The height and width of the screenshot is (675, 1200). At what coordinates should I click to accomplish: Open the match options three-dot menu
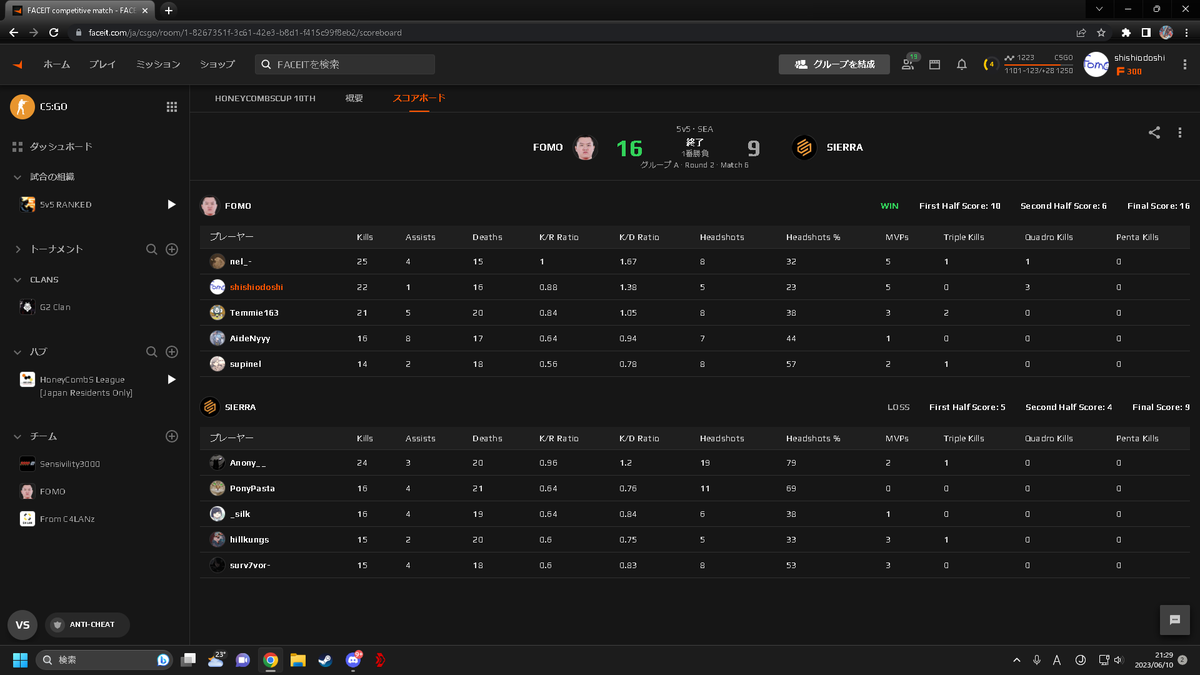pyautogui.click(x=1180, y=132)
